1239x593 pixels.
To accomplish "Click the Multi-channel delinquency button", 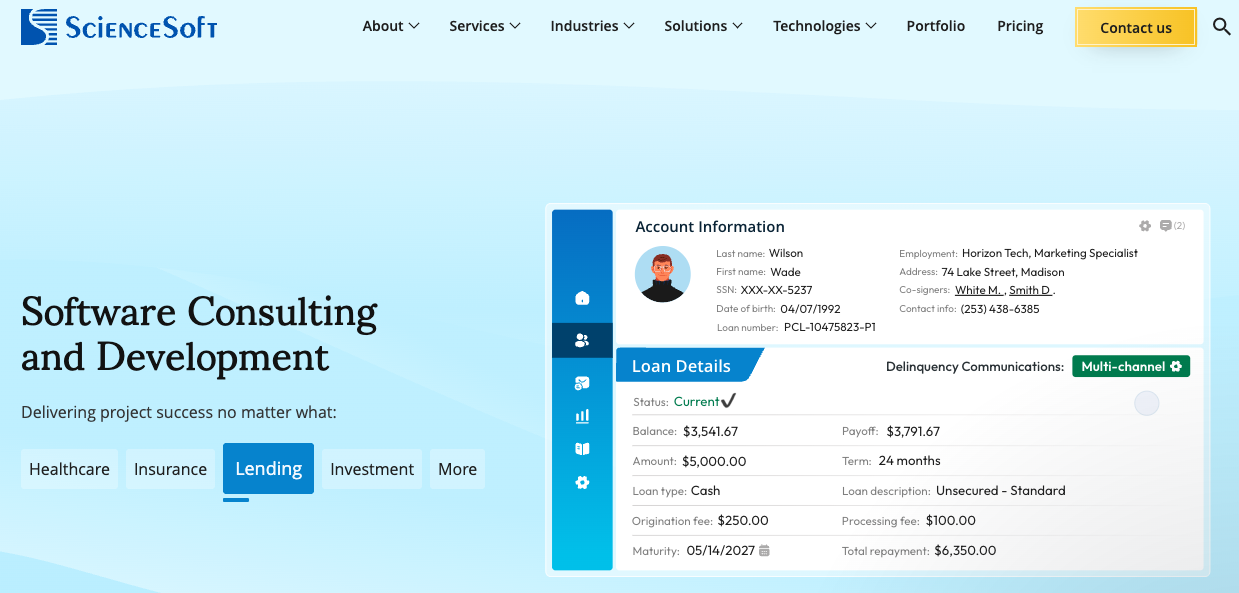I will [x=1131, y=367].
